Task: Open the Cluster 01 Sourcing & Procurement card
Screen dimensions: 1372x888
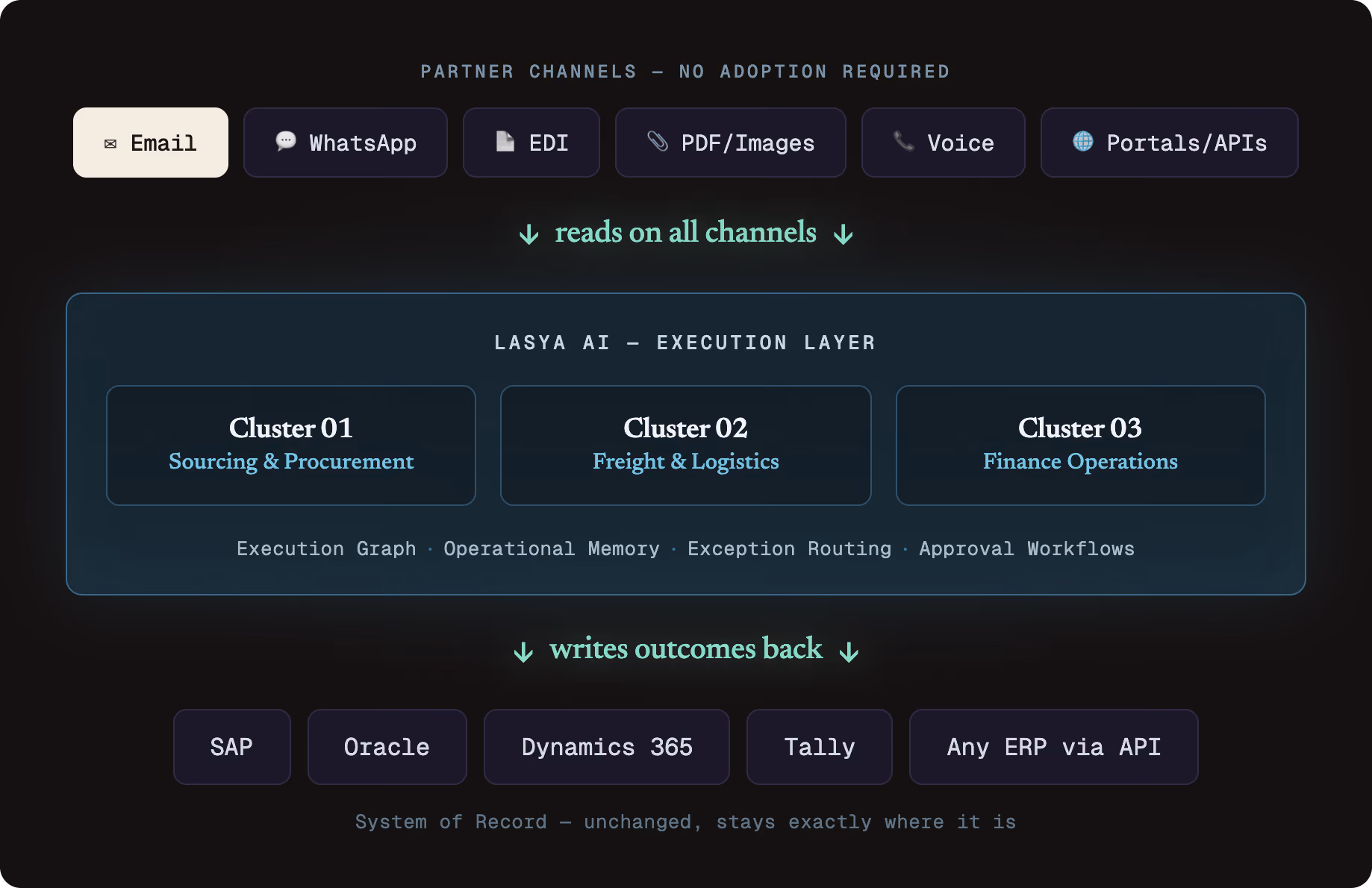Action: pyautogui.click(x=291, y=445)
